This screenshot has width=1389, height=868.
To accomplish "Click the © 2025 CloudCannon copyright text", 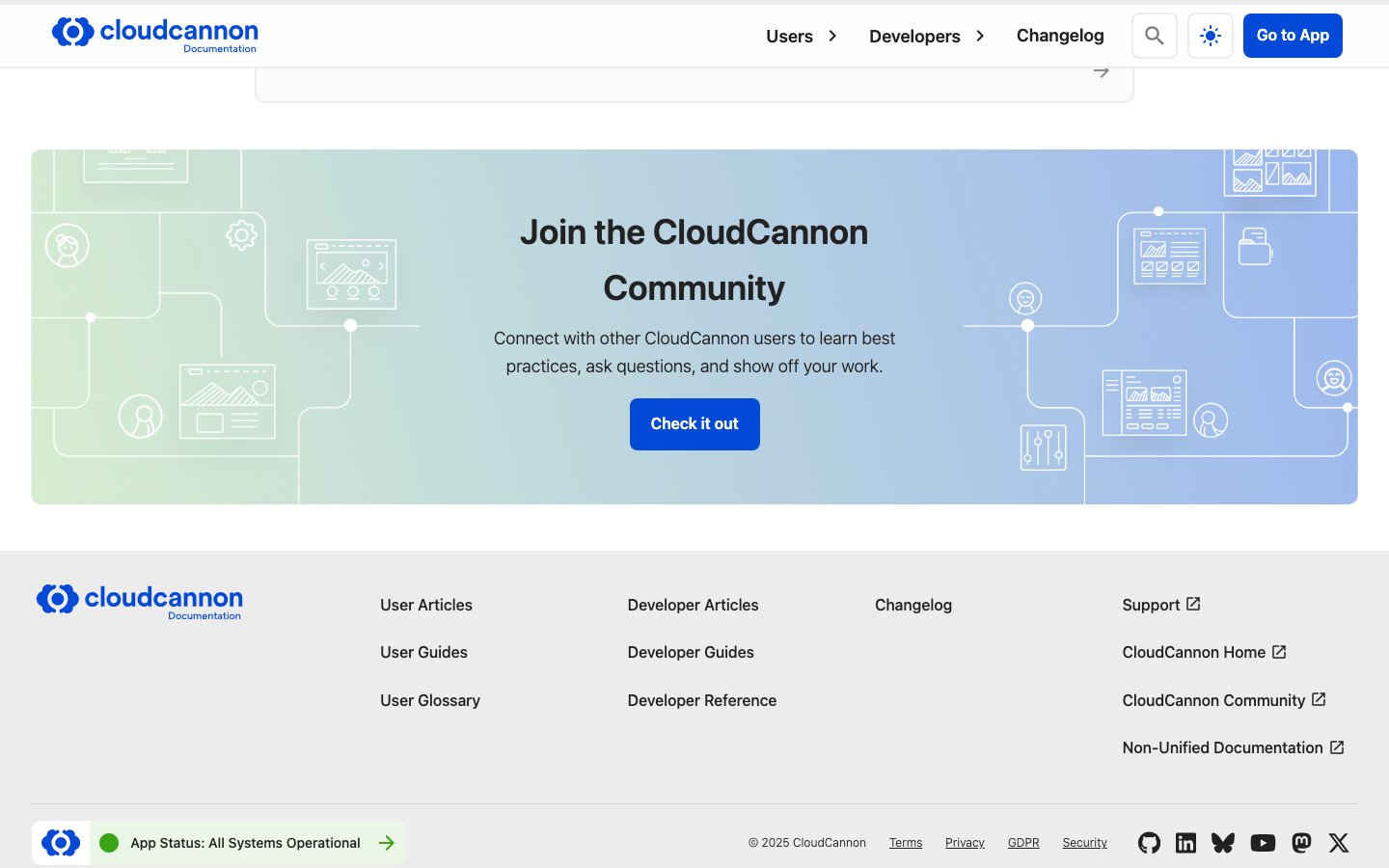I will tap(807, 843).
